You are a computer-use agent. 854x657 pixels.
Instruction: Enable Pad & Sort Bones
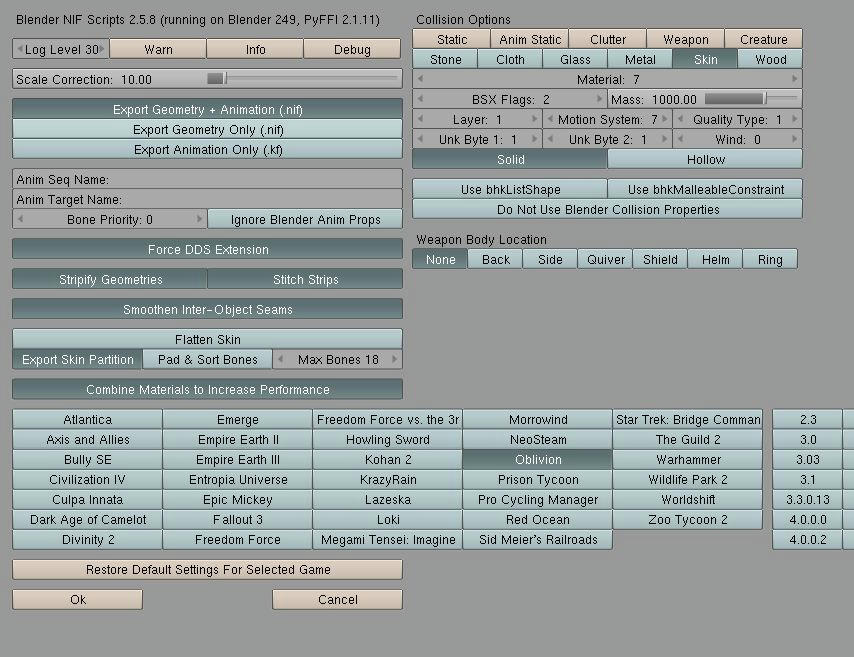(208, 359)
